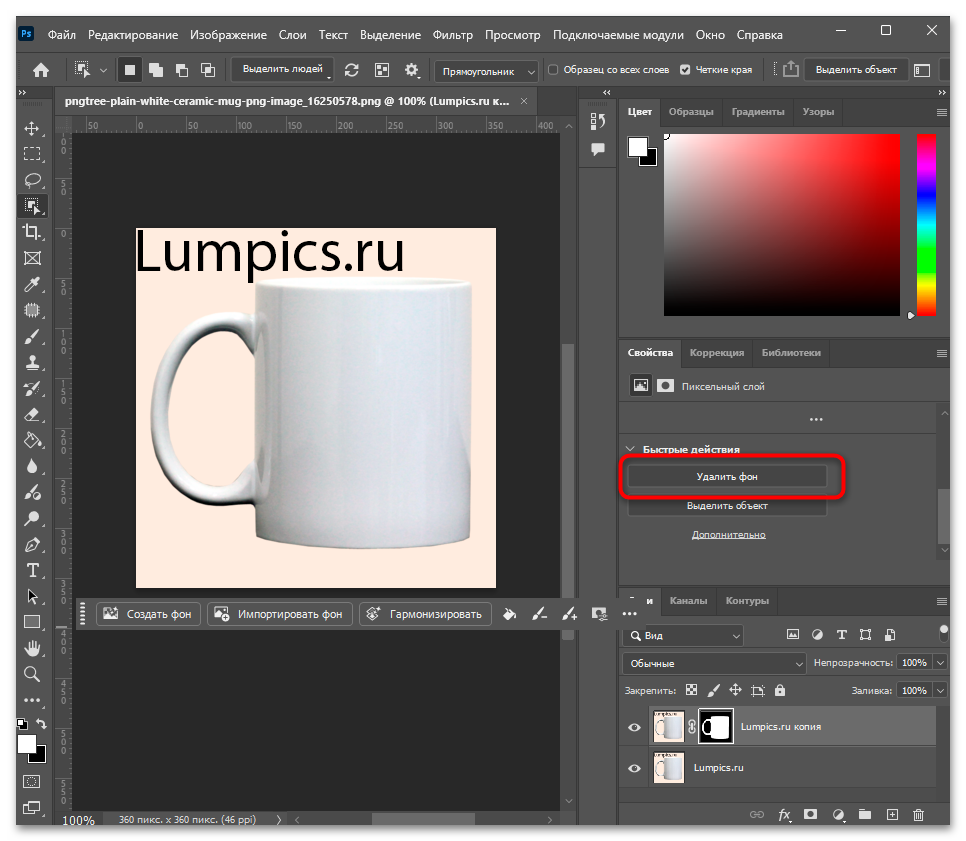
Task: Toggle the lock all layer button
Action: [780, 690]
